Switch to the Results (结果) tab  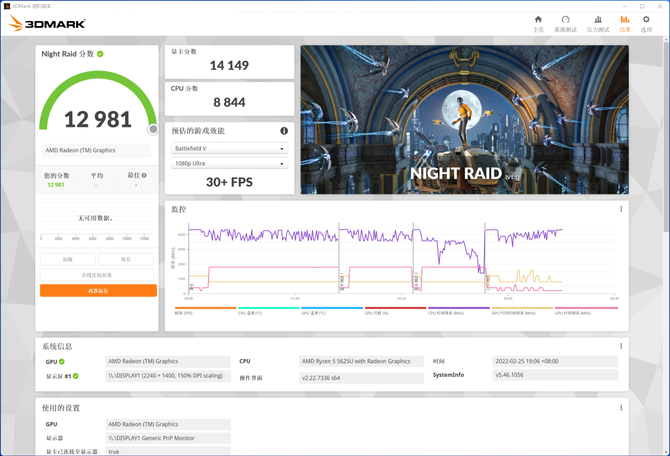pyautogui.click(x=625, y=23)
